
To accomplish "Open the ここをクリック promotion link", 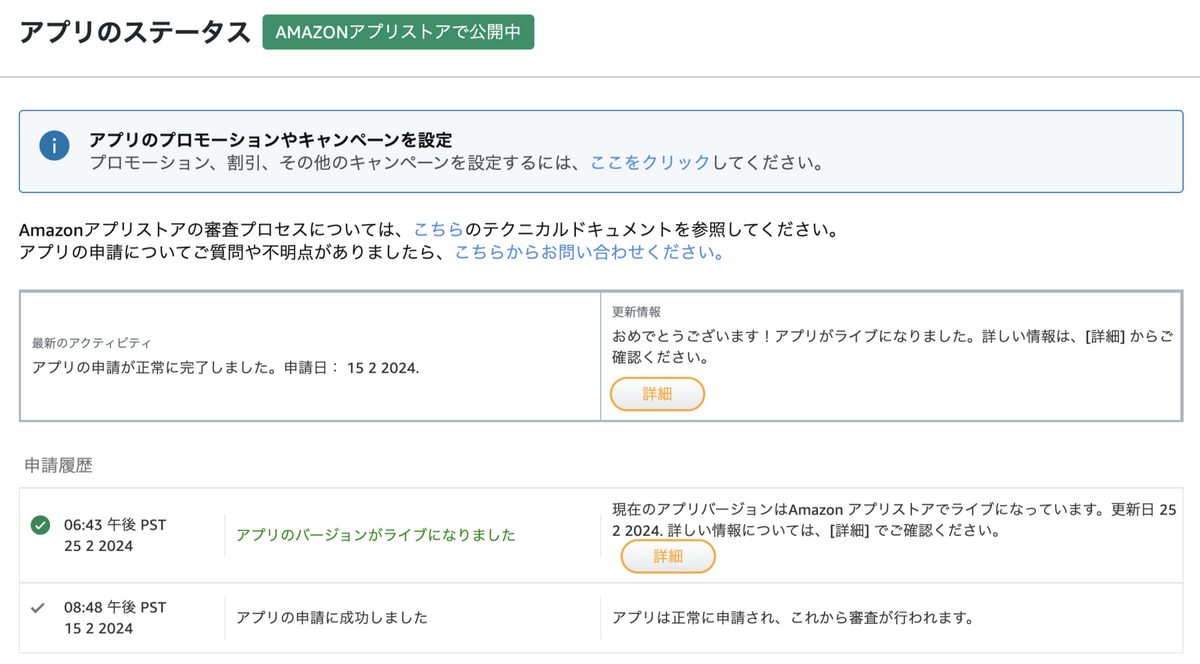I will (650, 163).
